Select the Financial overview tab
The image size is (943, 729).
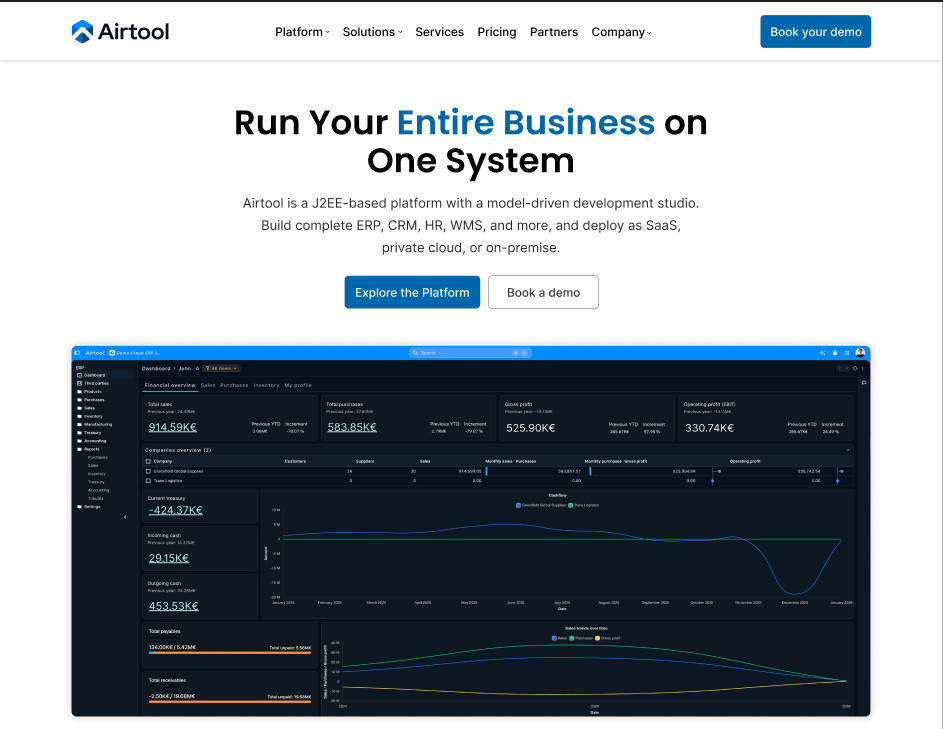(x=170, y=385)
